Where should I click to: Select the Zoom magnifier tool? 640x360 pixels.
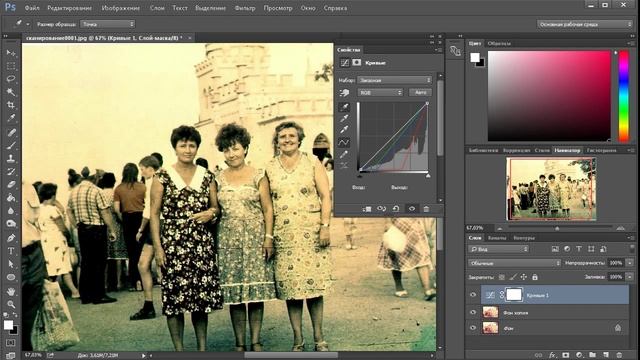click(x=11, y=304)
